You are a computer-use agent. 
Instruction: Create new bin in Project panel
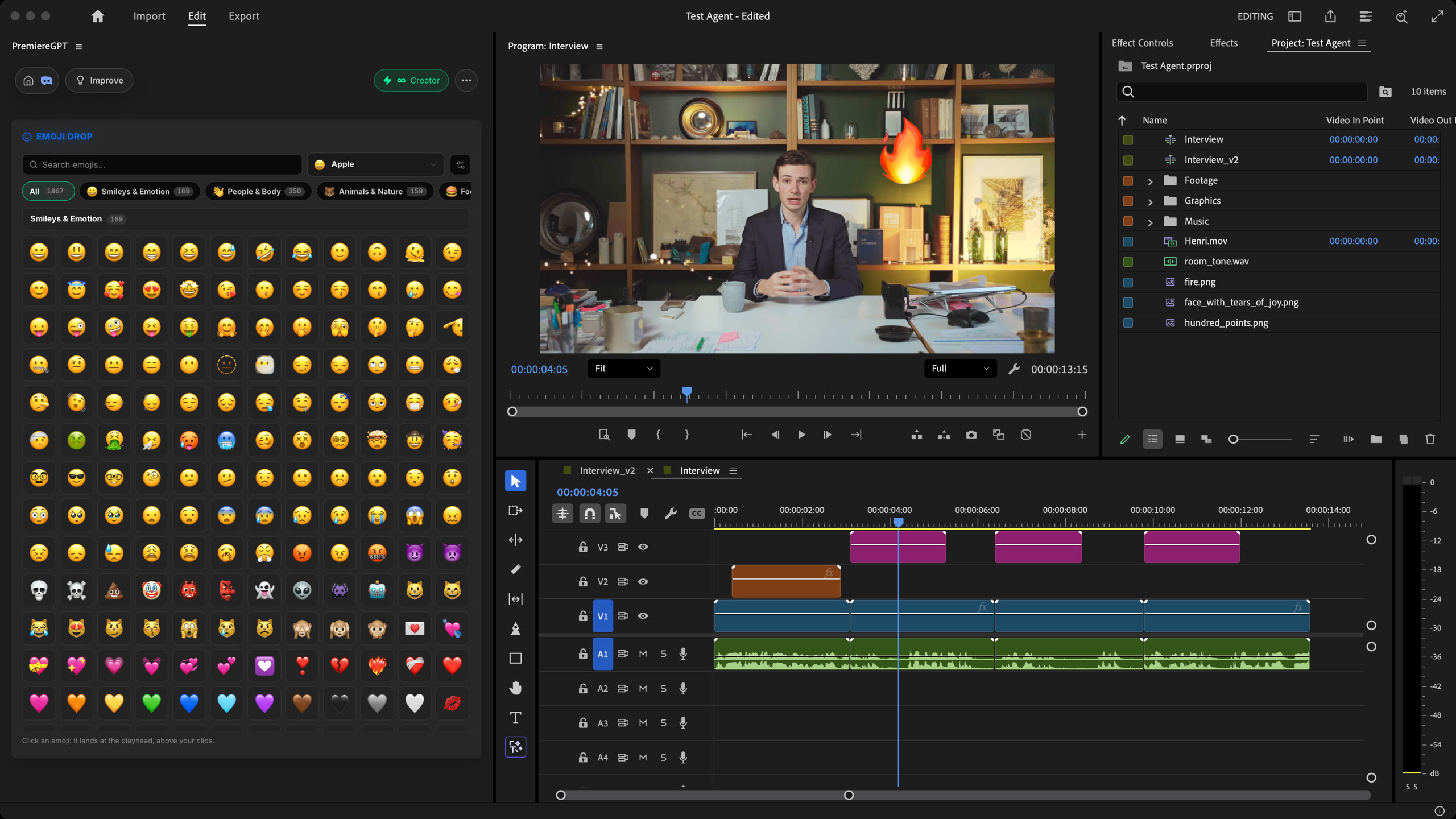[x=1376, y=439]
